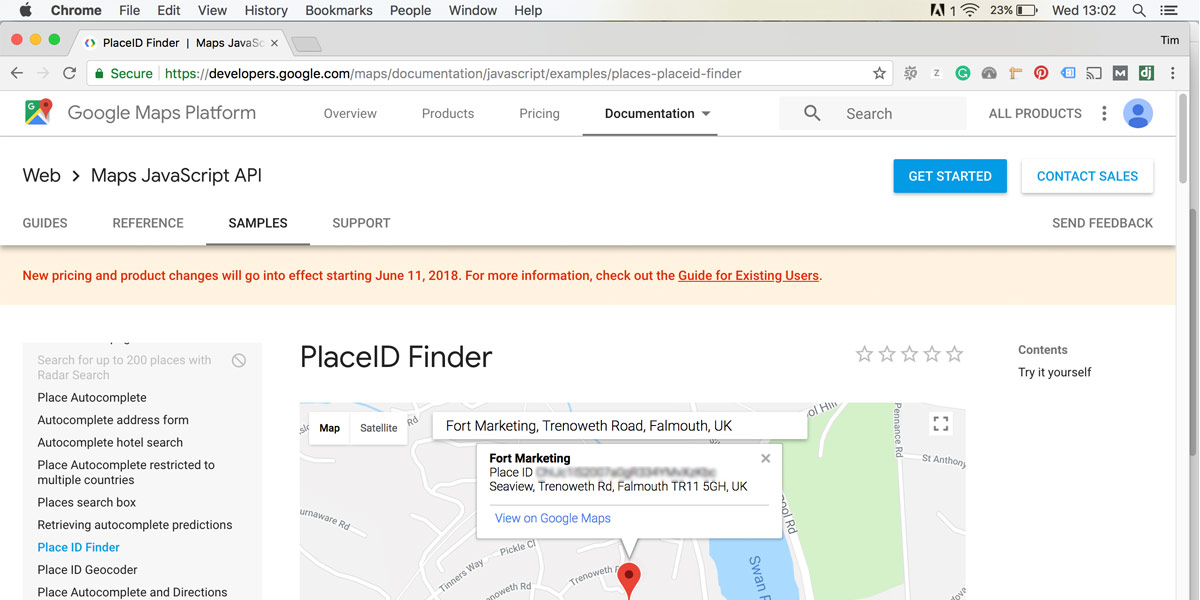Screen dimensions: 1200x600
Task: Rate the page with the first star
Action: 864,354
